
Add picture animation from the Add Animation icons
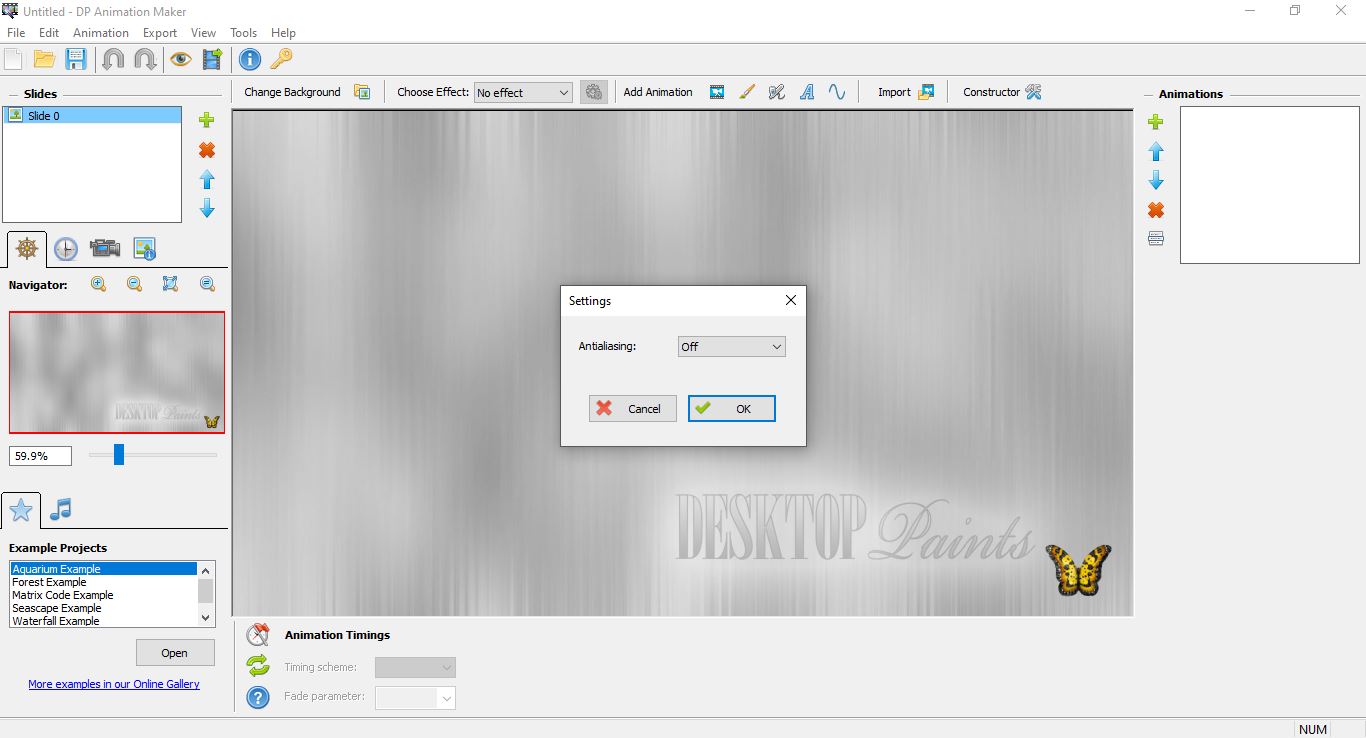(717, 92)
